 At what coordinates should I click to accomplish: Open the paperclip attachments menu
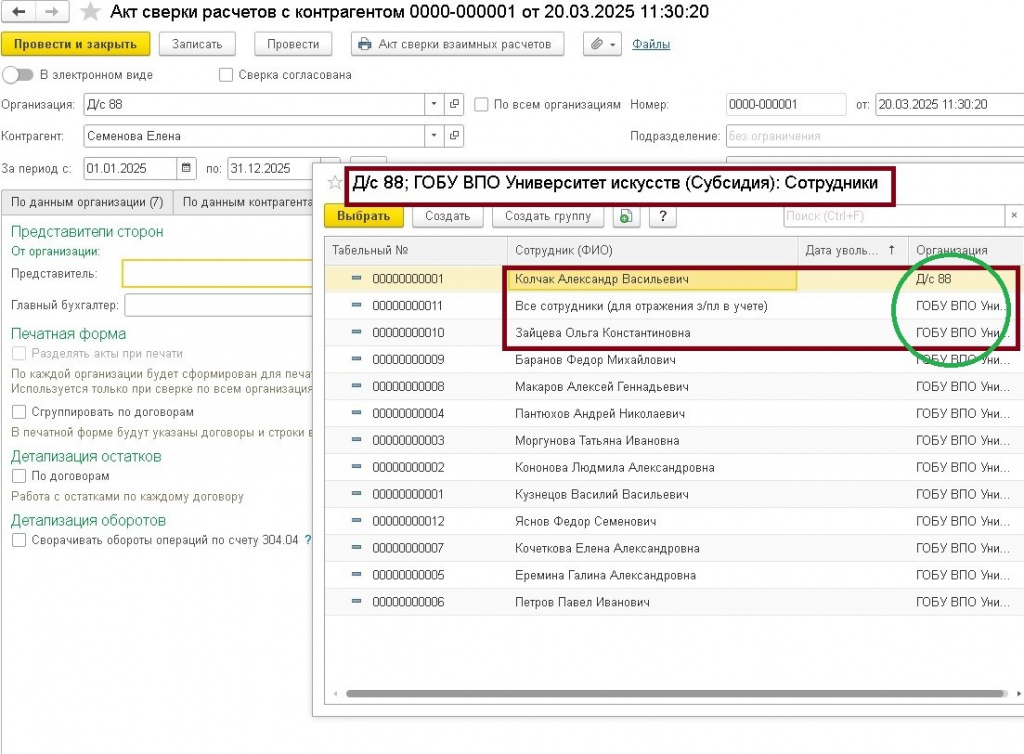(x=602, y=44)
